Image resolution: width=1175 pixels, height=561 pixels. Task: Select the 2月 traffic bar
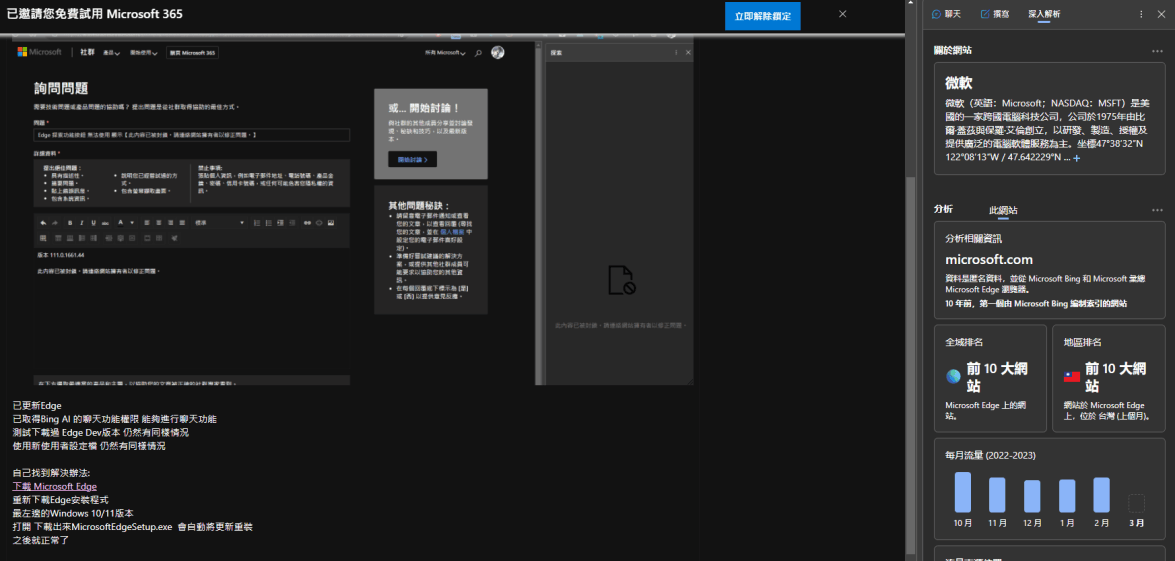tap(1102, 495)
